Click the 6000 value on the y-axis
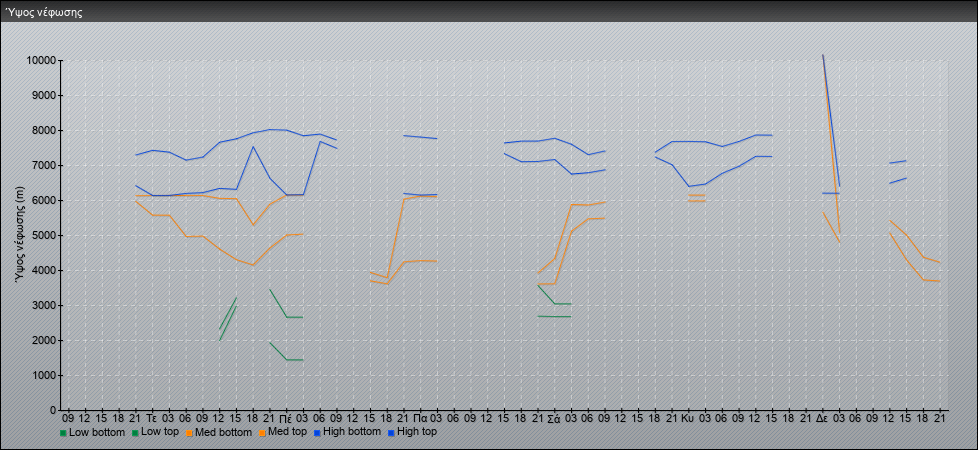Viewport: 978px width, 450px height. [43, 200]
